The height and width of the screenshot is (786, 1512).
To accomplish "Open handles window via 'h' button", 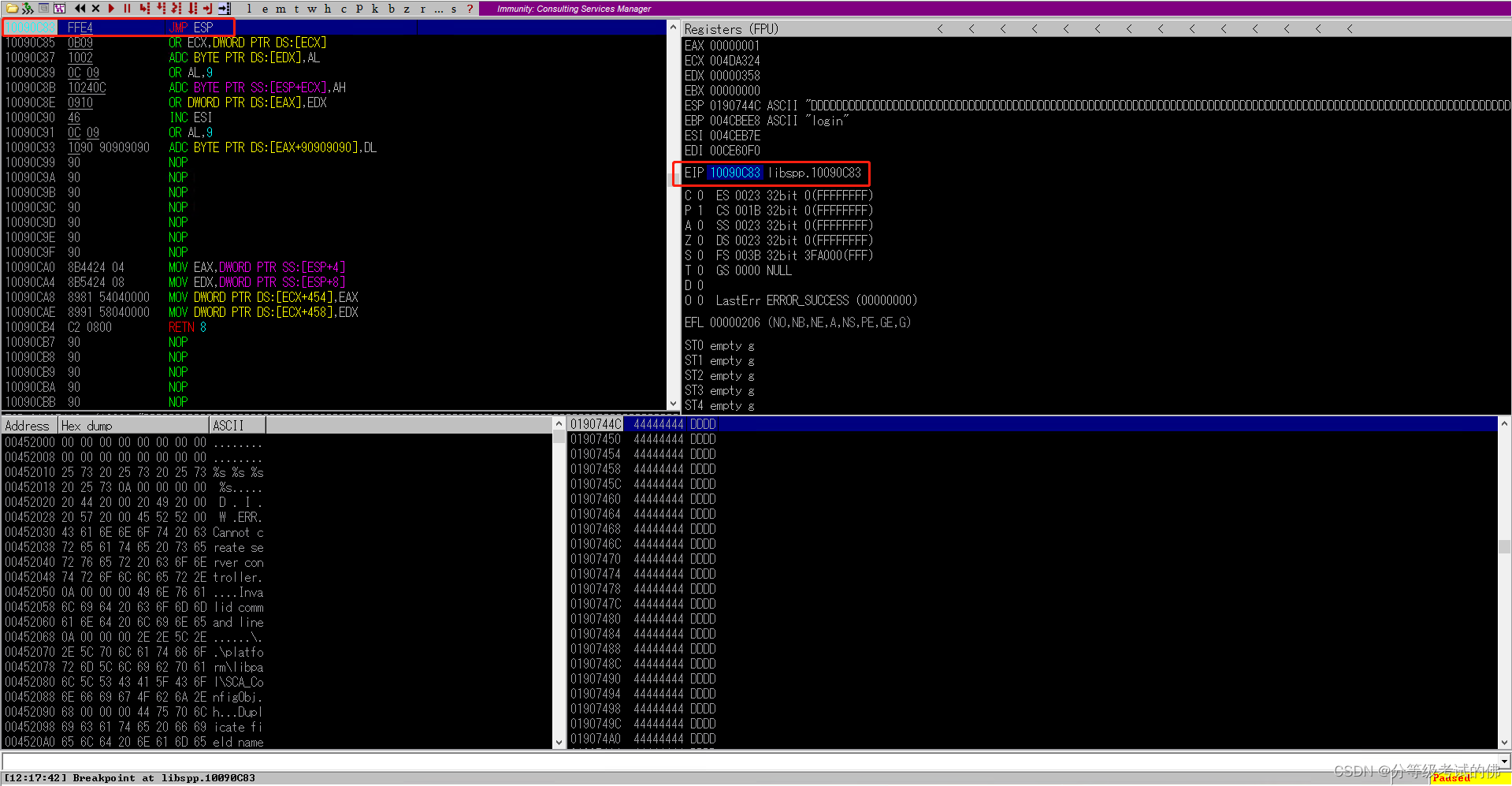I will point(328,9).
